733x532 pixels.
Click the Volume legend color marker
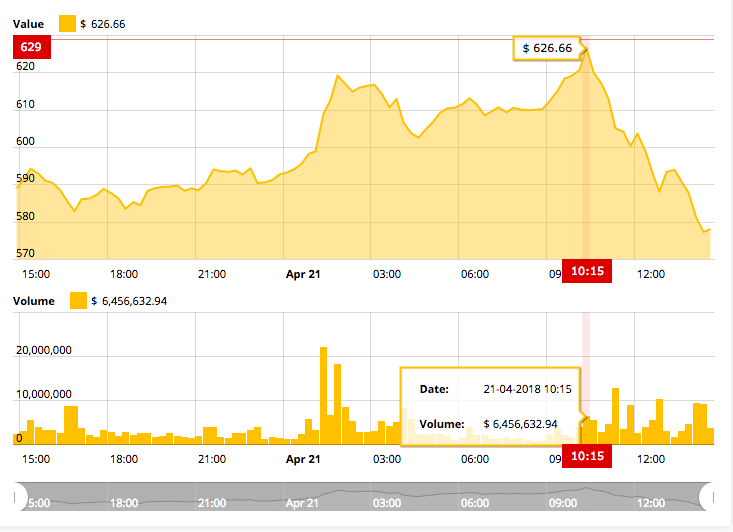coord(77,299)
